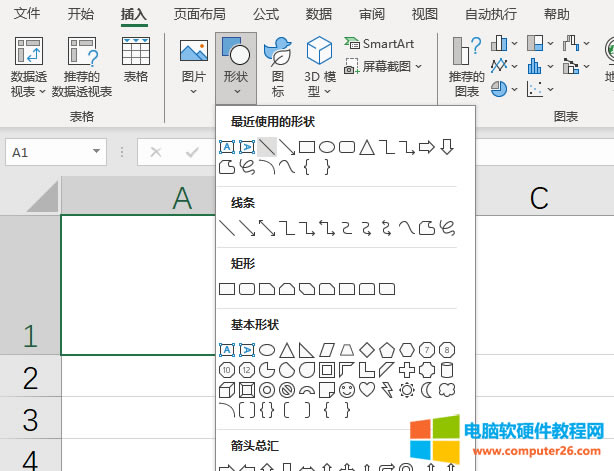Pick the heart shape in basic shapes
Screen dimensions: 614x471
[x=367, y=389]
